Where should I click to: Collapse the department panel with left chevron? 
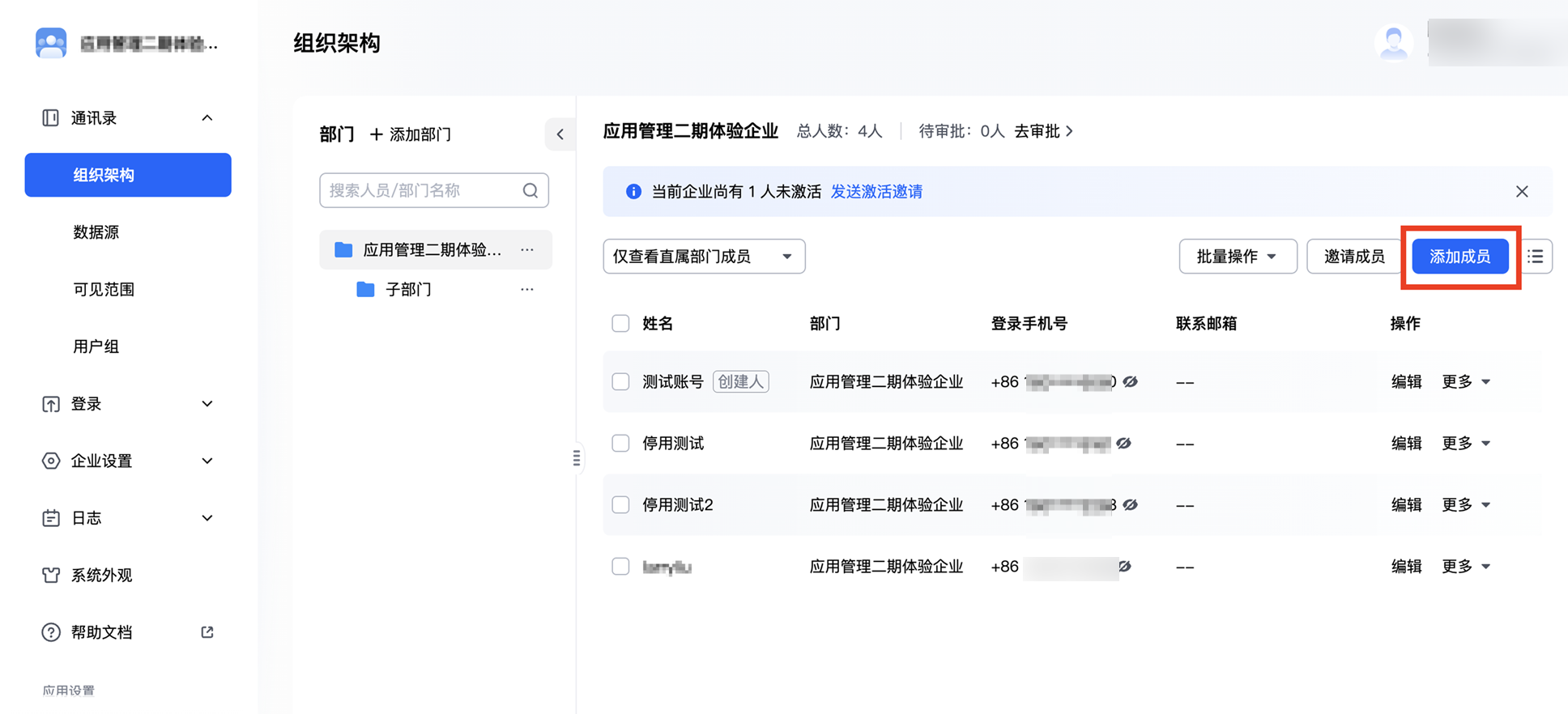coord(560,134)
